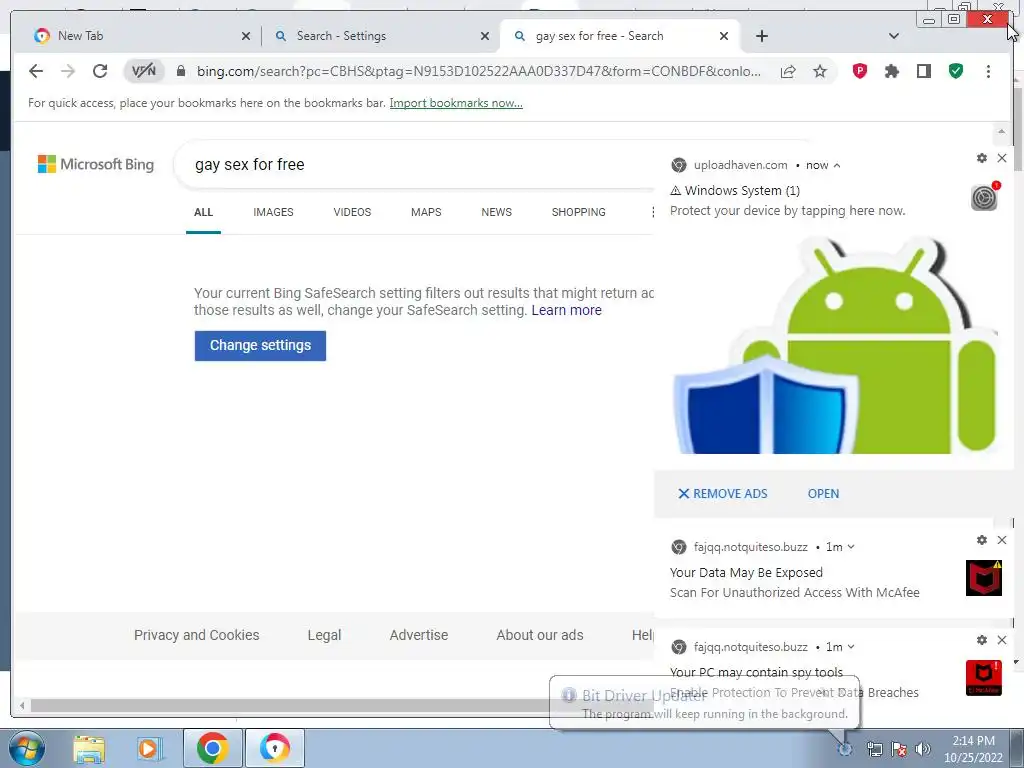Open the MAPS results tab
Image resolution: width=1024 pixels, height=768 pixels.
pyautogui.click(x=426, y=212)
